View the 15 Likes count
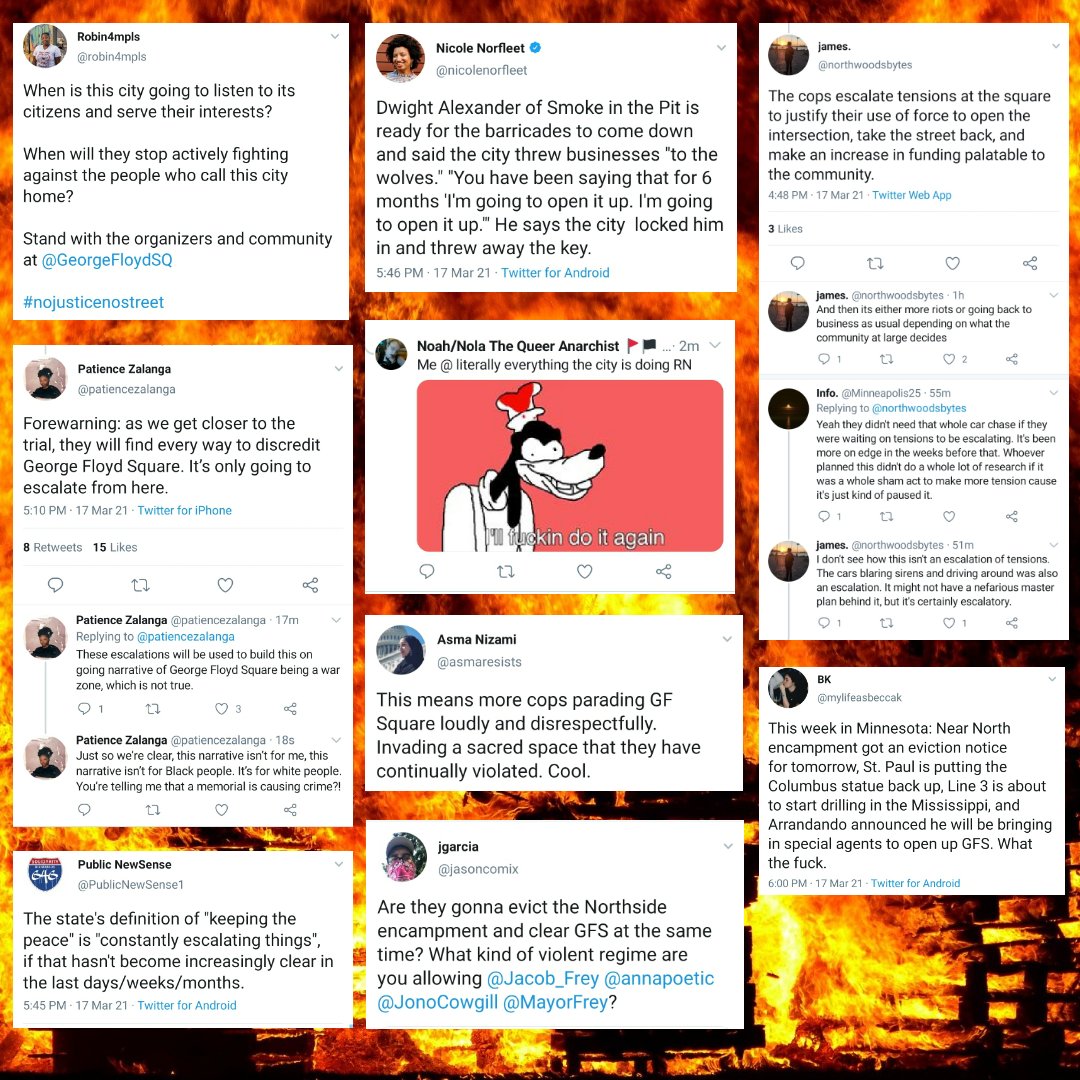Viewport: 1080px width, 1080px height. tap(115, 547)
